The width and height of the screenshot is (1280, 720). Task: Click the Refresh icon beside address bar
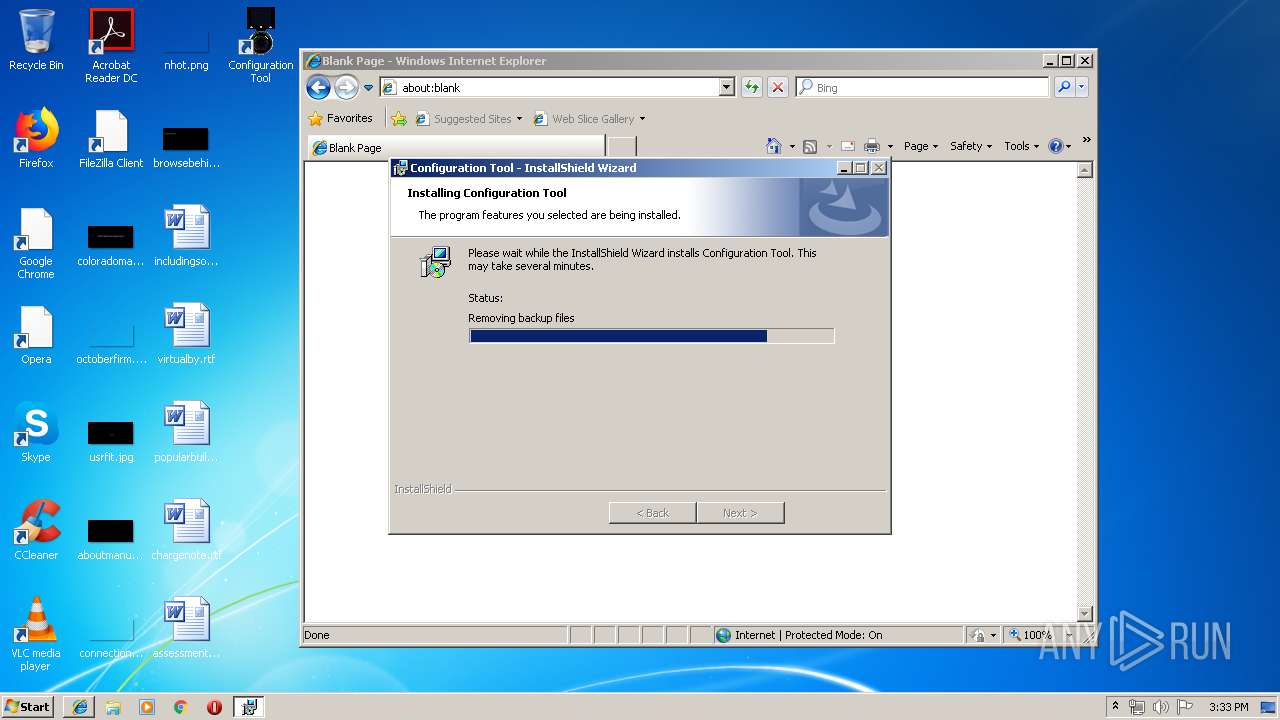click(751, 88)
